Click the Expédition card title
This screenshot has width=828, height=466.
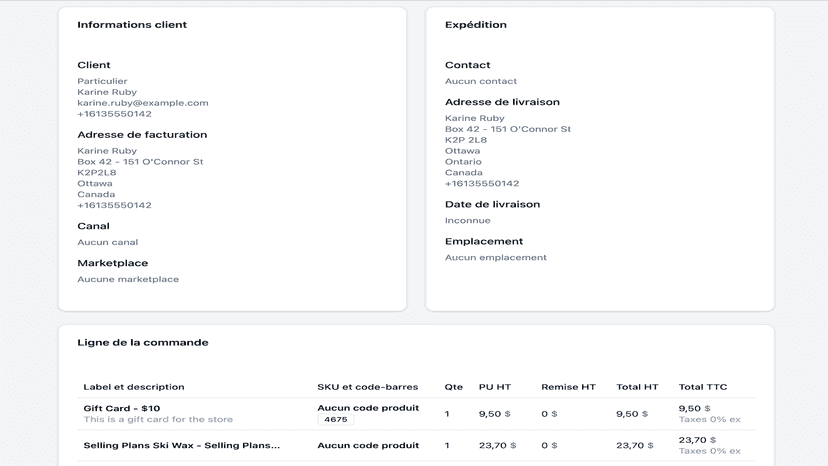(x=475, y=25)
